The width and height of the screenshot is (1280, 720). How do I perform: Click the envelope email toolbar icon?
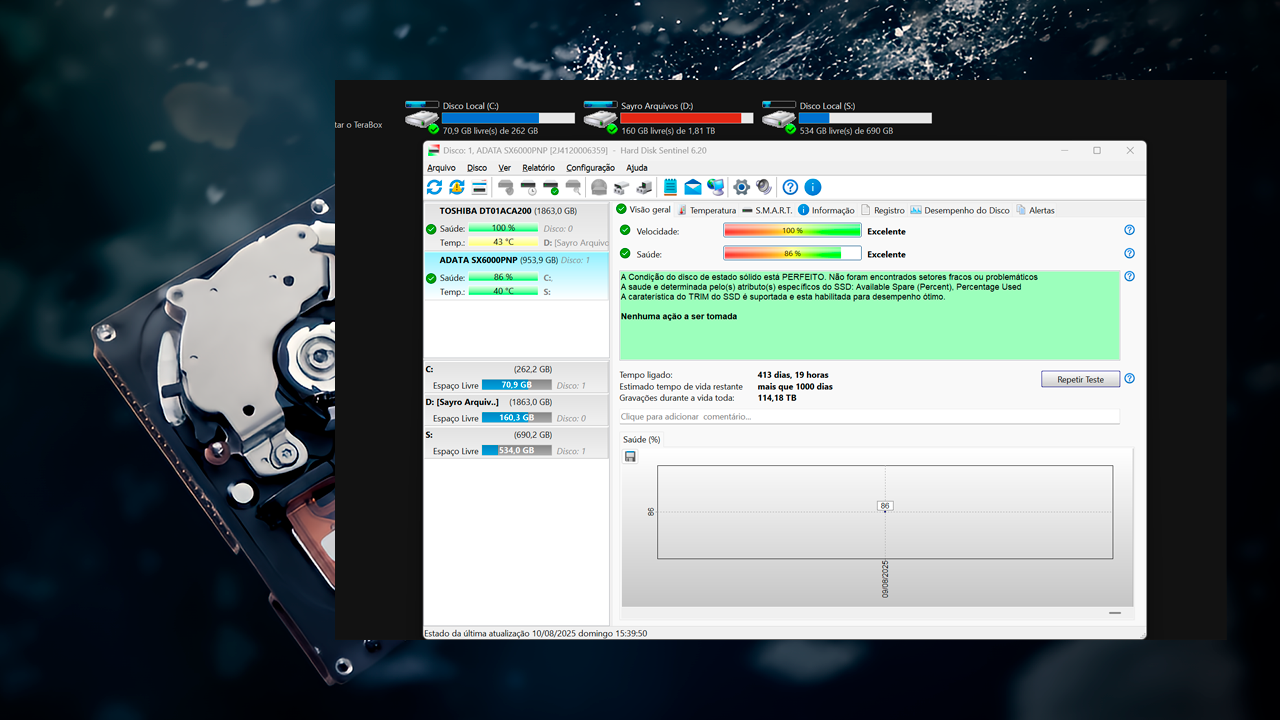[x=693, y=187]
